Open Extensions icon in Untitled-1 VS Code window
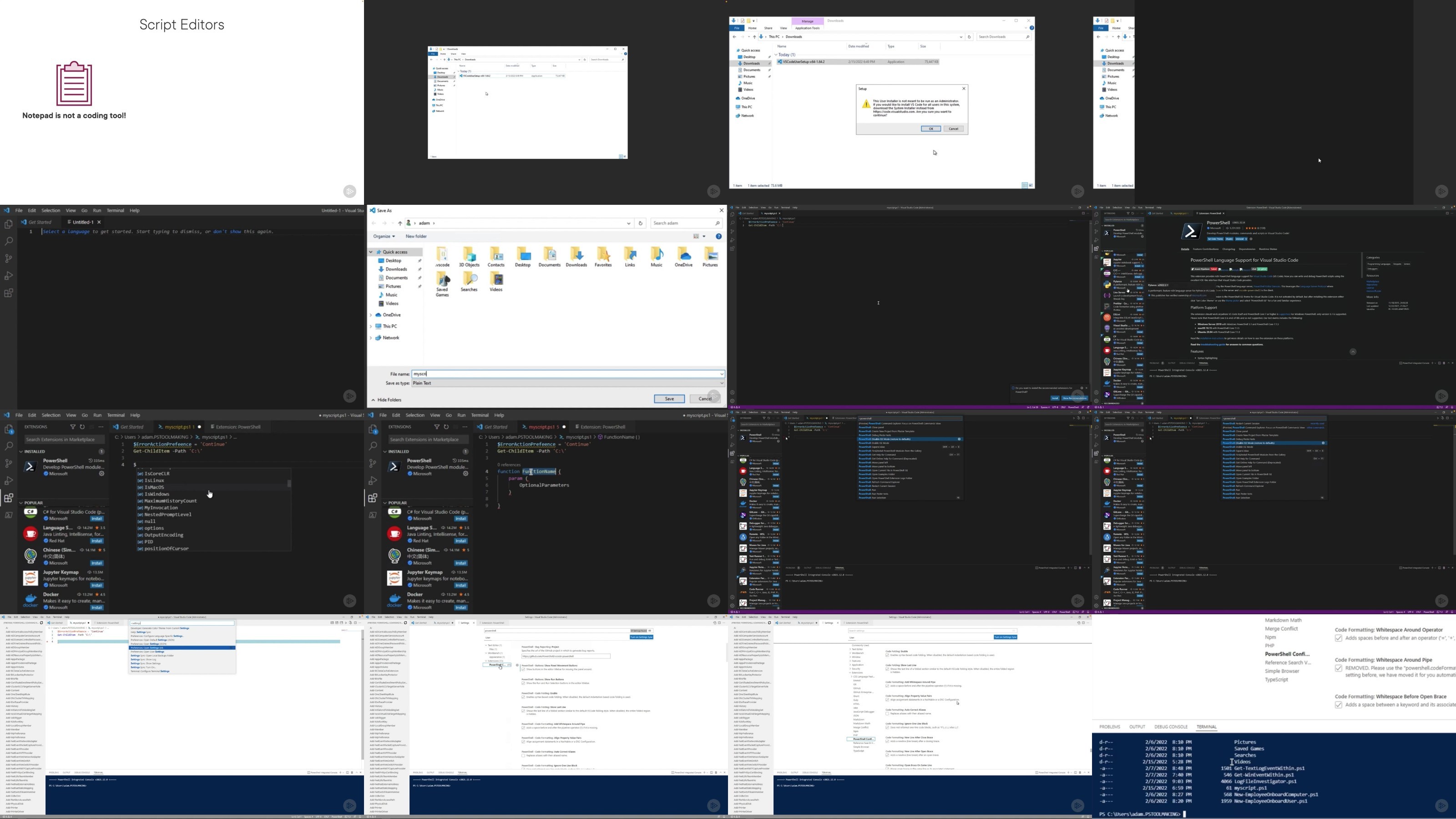1456x819 pixels. tap(9, 293)
